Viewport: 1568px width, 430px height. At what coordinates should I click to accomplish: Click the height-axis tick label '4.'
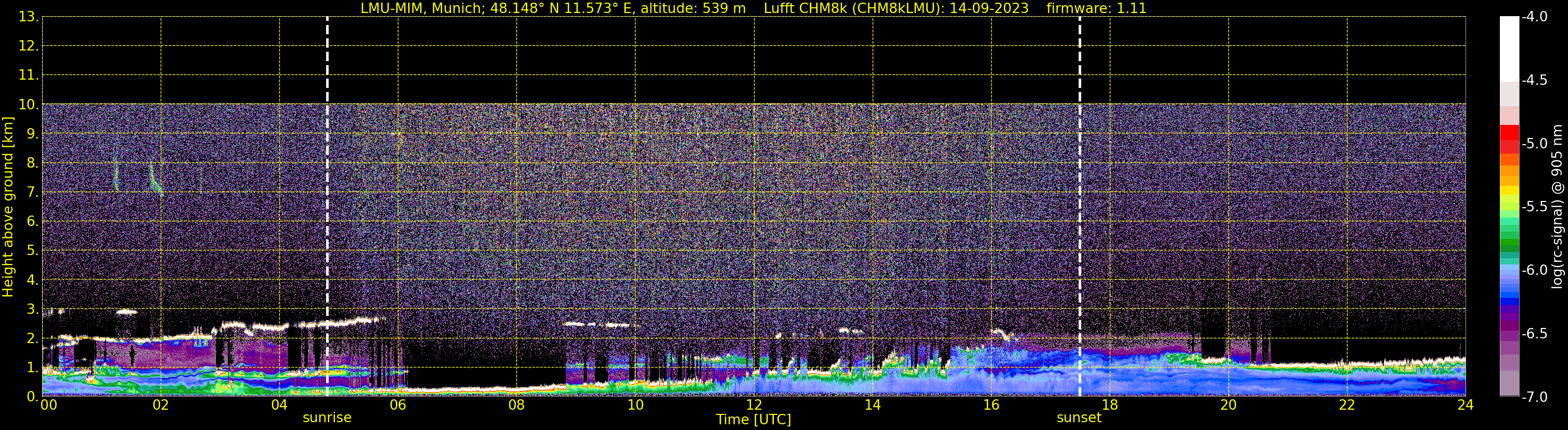coord(32,280)
